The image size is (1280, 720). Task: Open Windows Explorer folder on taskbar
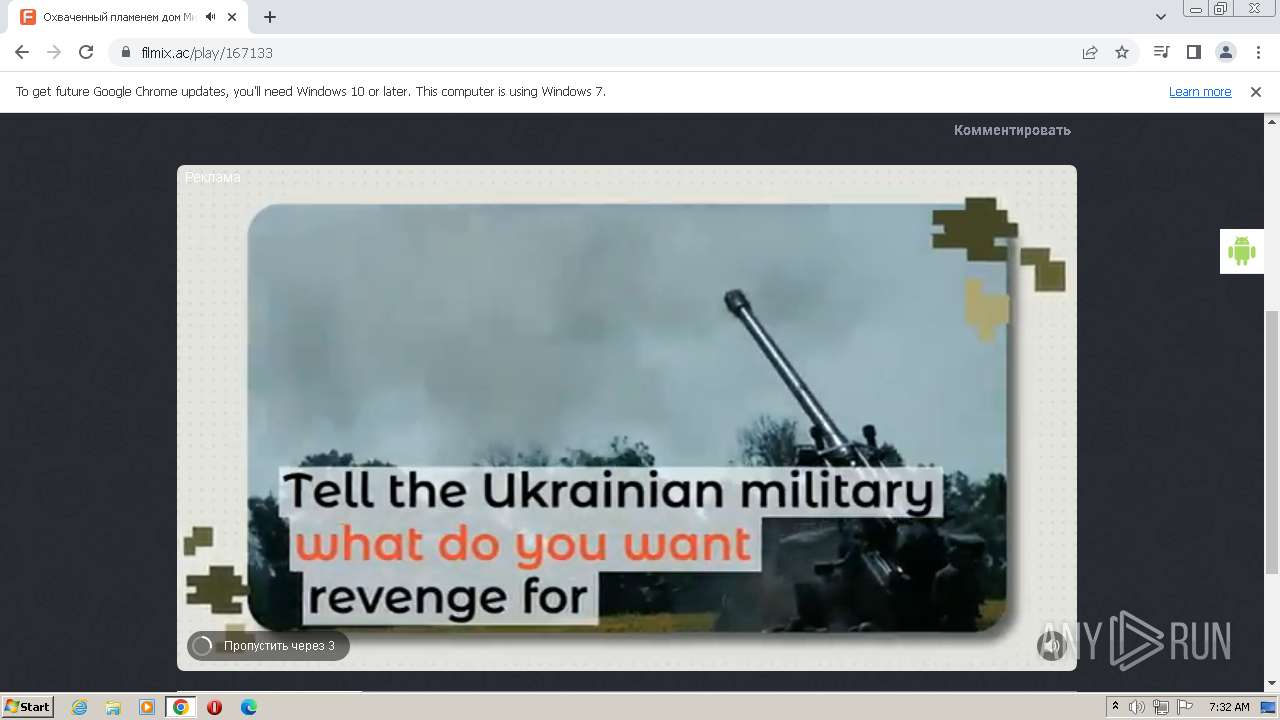113,707
